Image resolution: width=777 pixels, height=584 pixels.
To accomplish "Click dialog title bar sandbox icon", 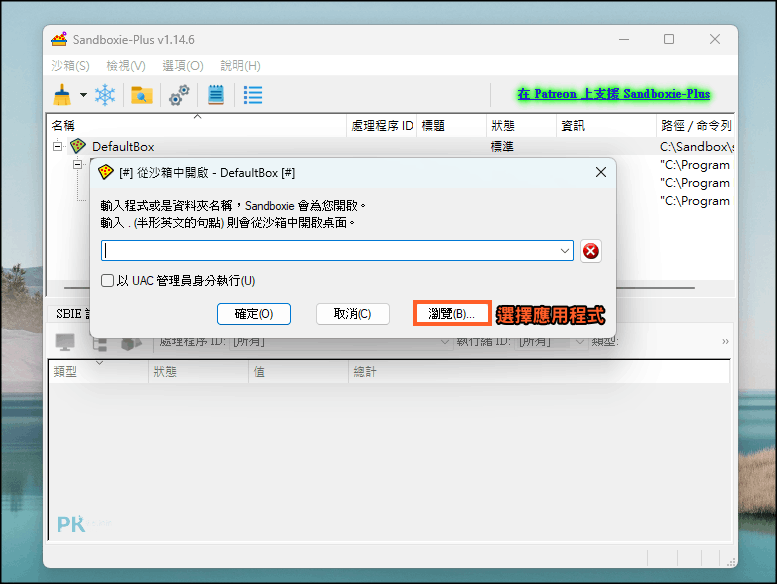I will 106,172.
